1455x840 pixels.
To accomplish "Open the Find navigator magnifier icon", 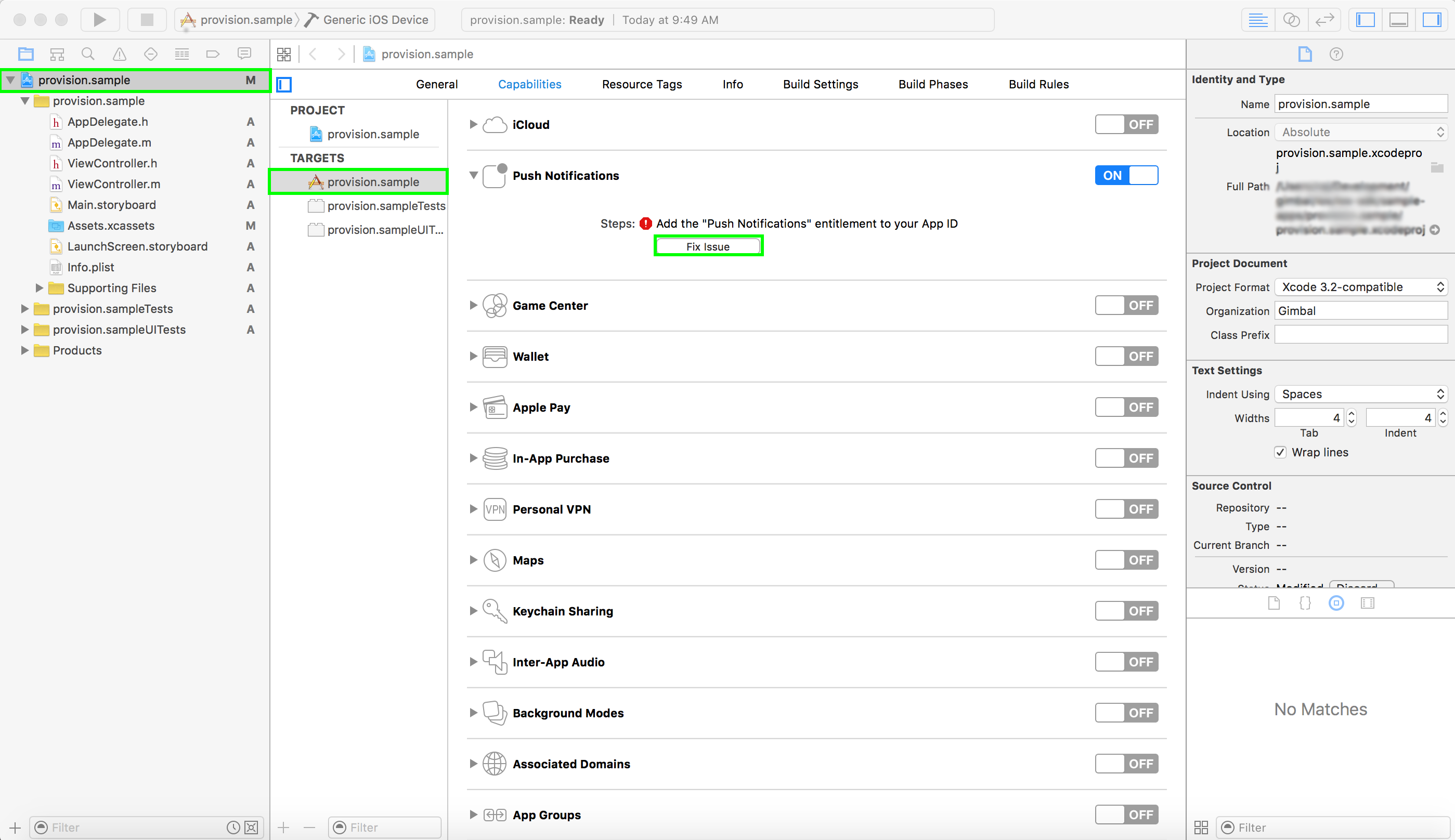I will pyautogui.click(x=88, y=54).
